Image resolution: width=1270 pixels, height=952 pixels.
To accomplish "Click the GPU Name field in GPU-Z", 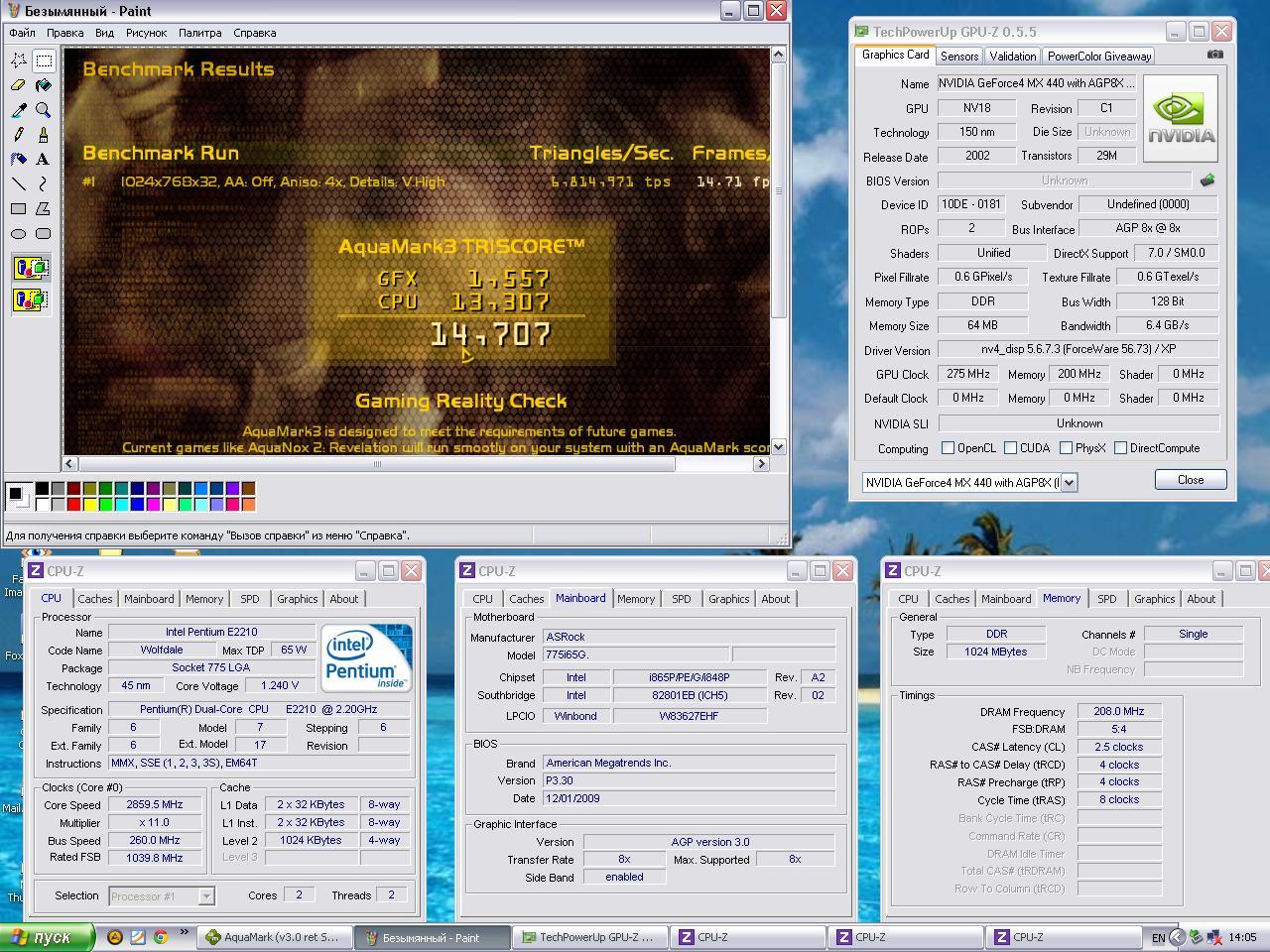I will pyautogui.click(x=1036, y=83).
